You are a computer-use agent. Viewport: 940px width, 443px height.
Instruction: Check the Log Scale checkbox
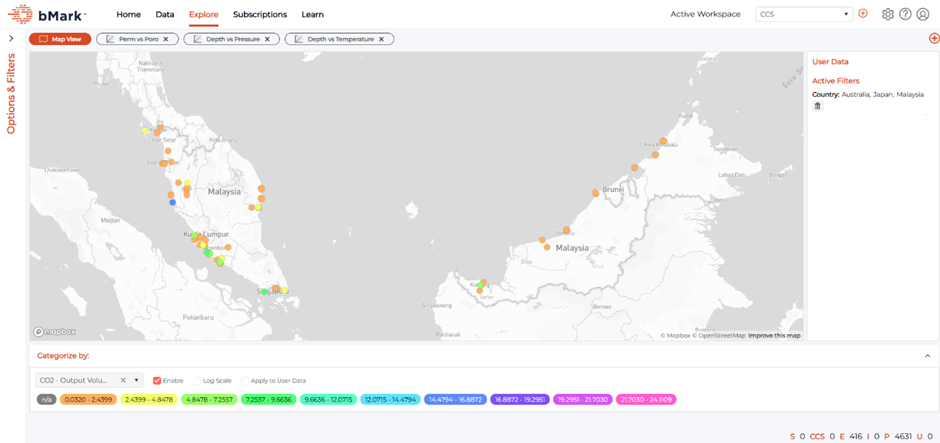pyautogui.click(x=197, y=381)
